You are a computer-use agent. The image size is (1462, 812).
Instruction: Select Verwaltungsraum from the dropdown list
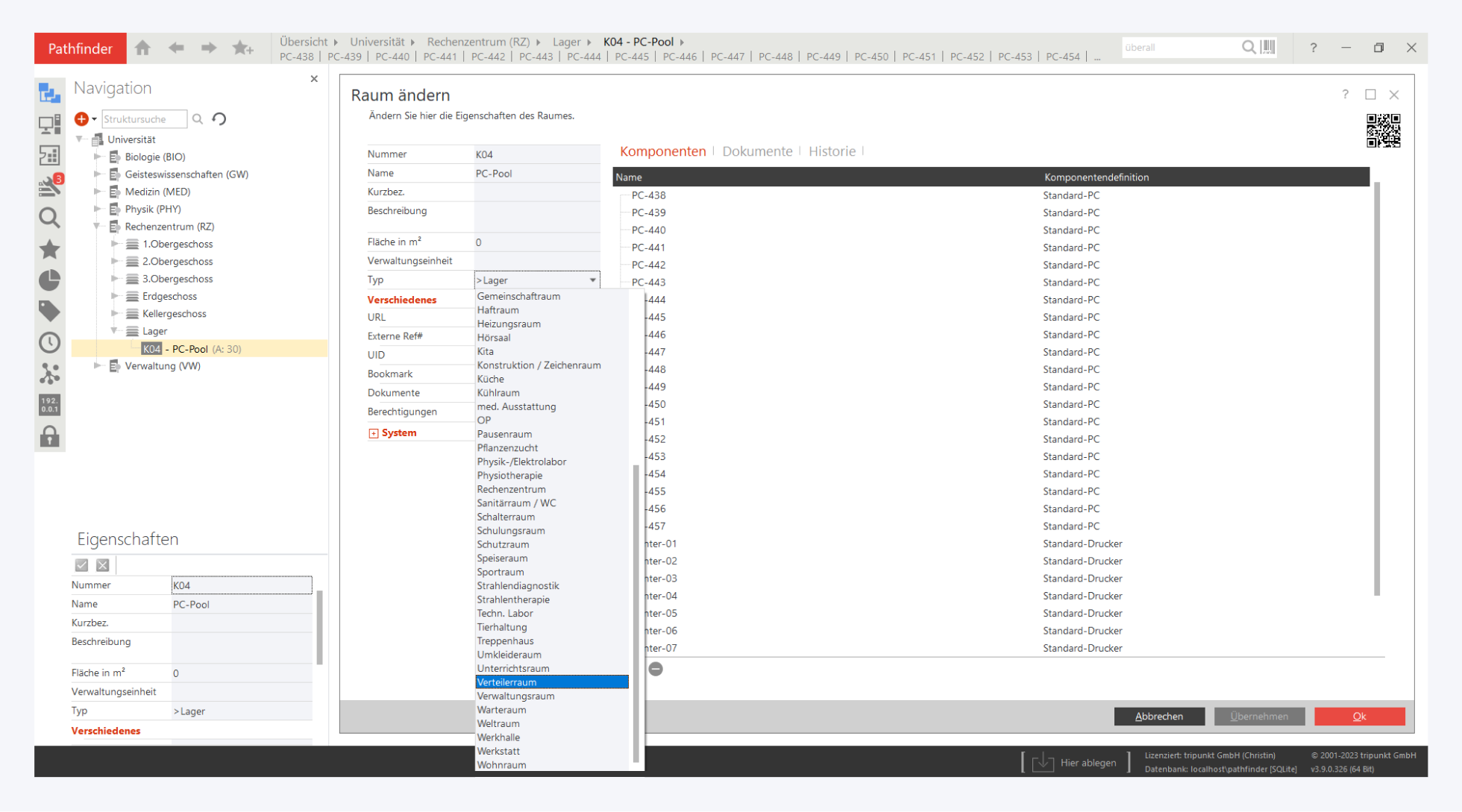pyautogui.click(x=515, y=696)
